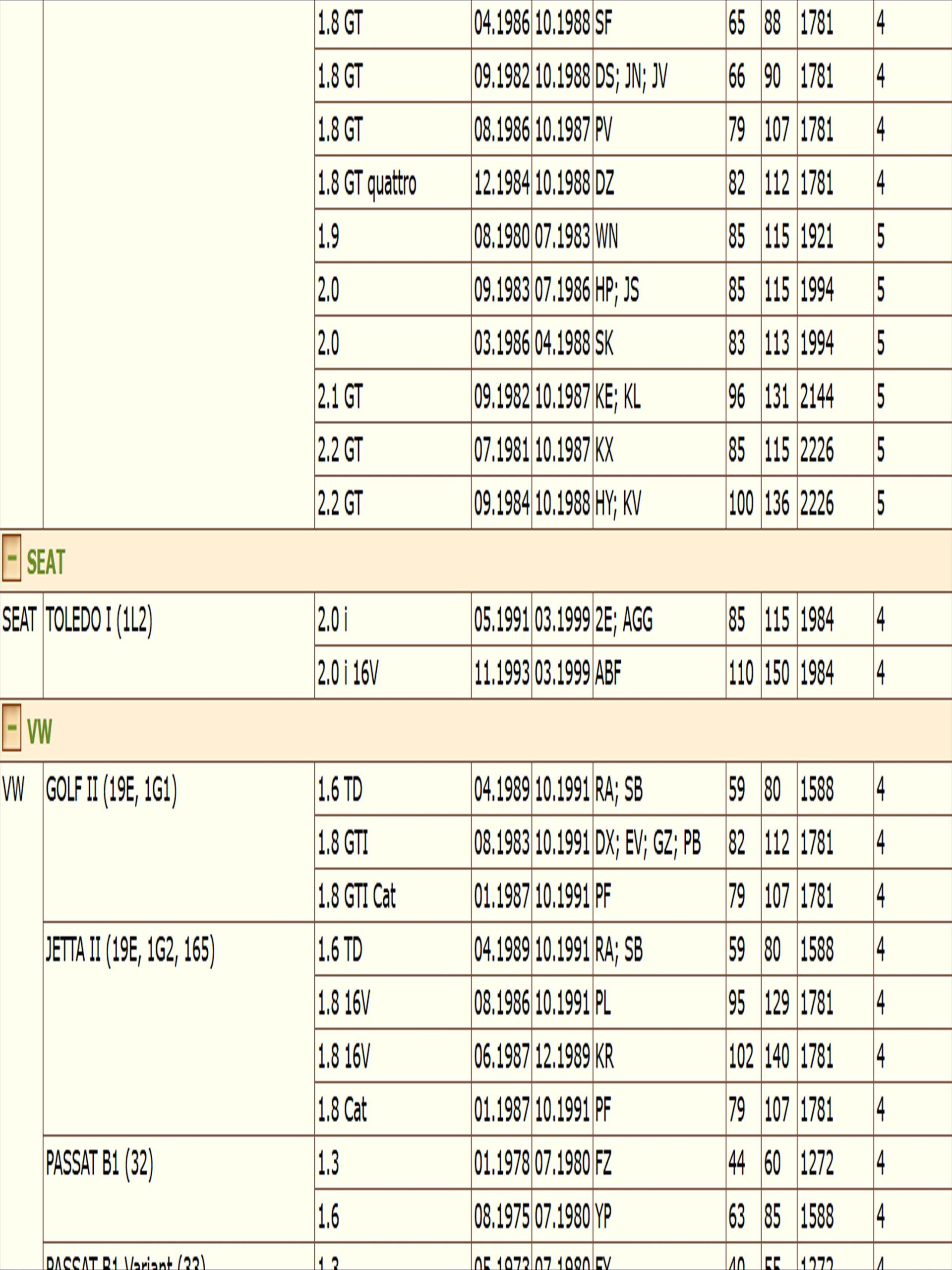Click horsepower value 150
The height and width of the screenshot is (1270, 952).
pyautogui.click(x=778, y=672)
